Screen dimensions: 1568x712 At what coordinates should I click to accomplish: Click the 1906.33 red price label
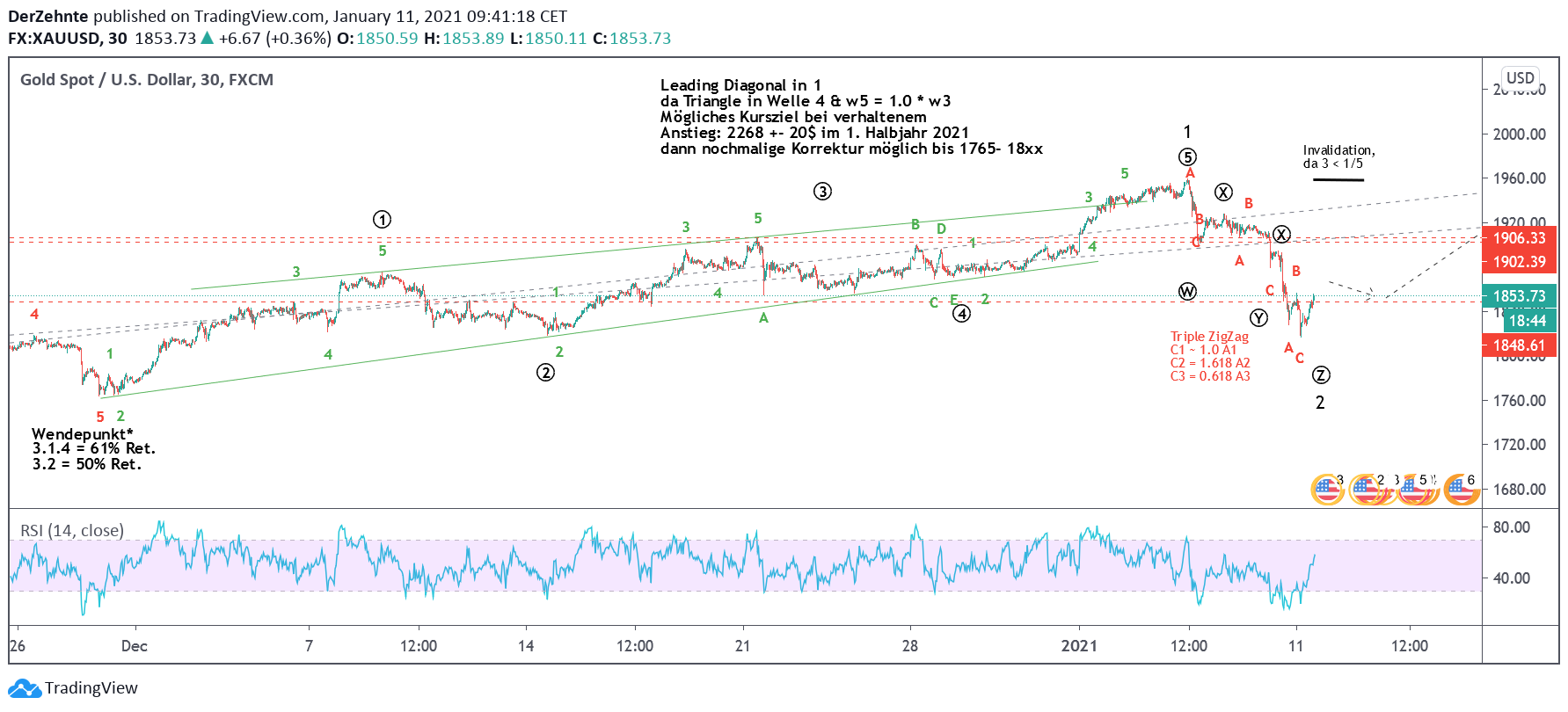coord(1520,238)
